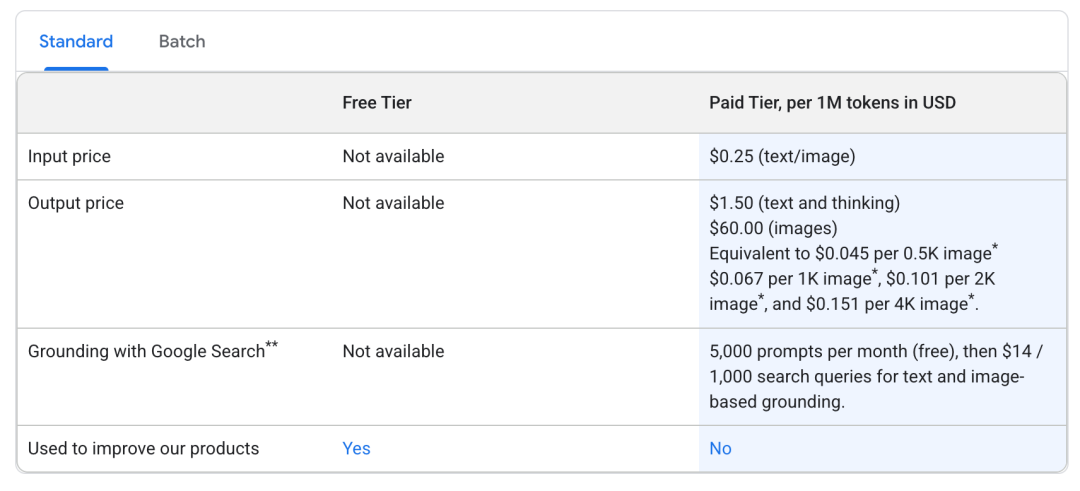Click the blue No link under Paid Tier
The width and height of the screenshot is (1080, 491).
[720, 449]
